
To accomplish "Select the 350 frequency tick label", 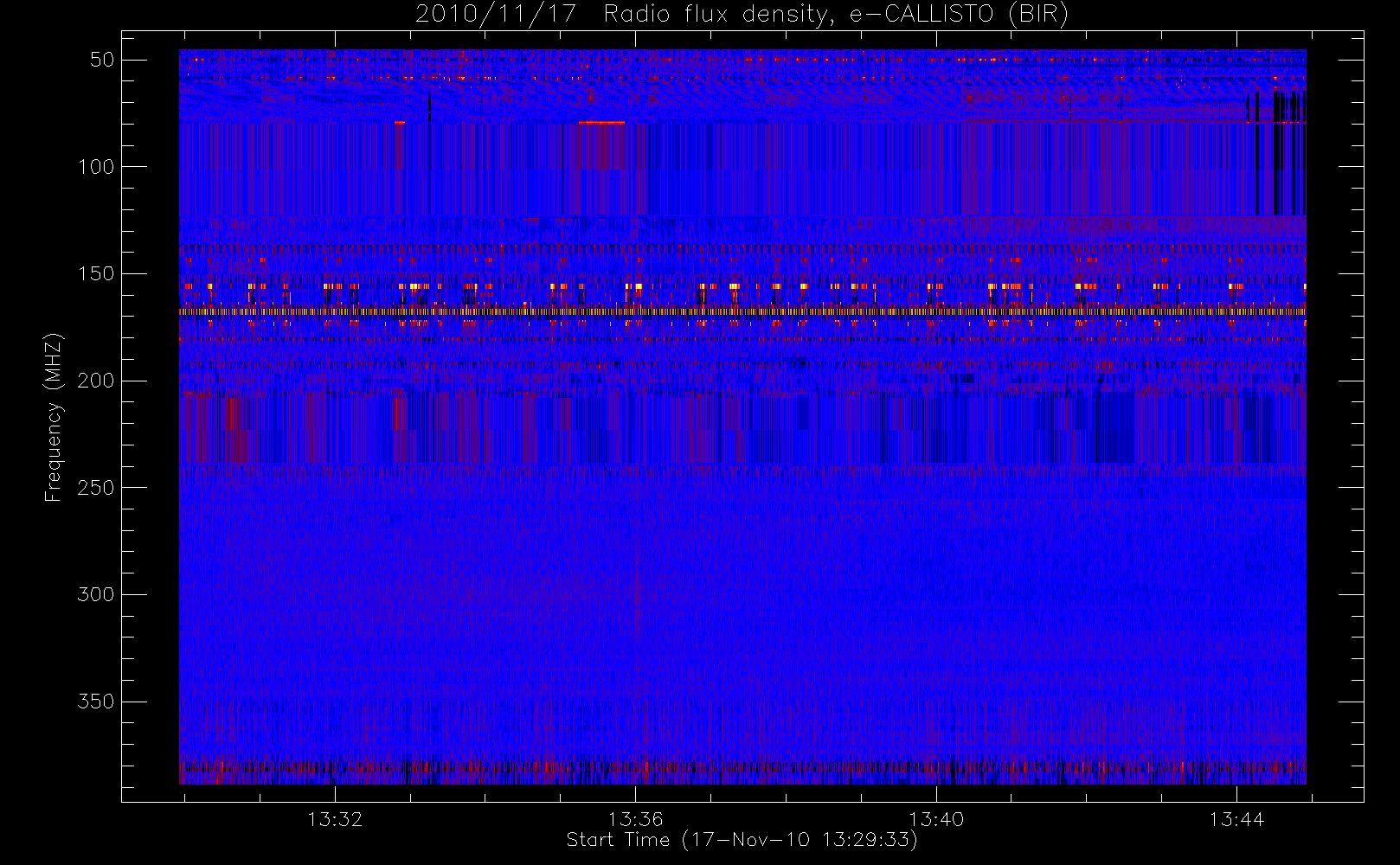I will [x=96, y=702].
